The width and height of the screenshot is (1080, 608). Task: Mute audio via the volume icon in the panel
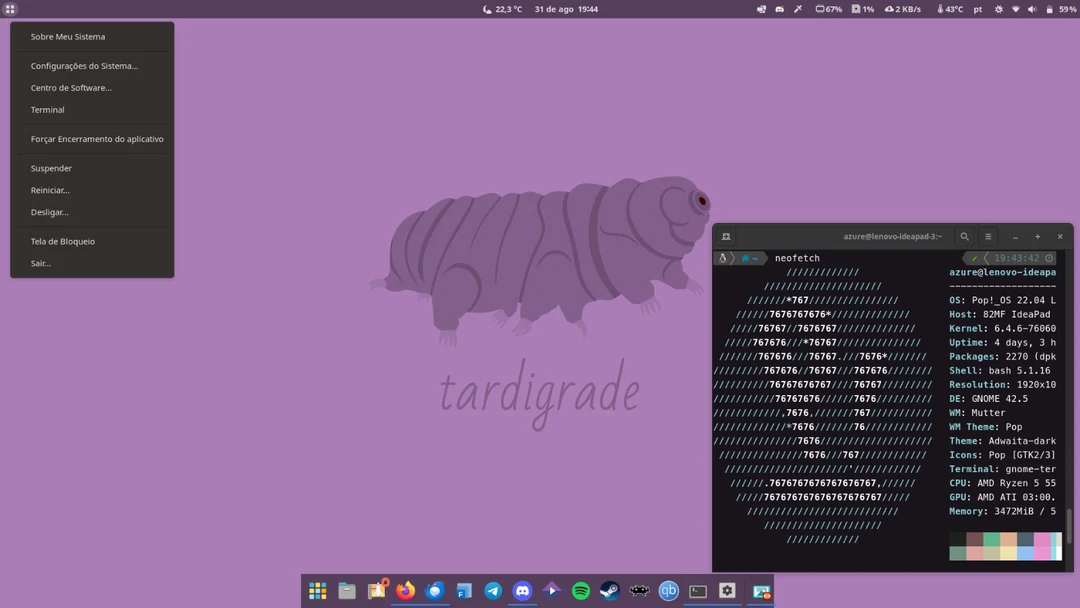pyautogui.click(x=1032, y=9)
